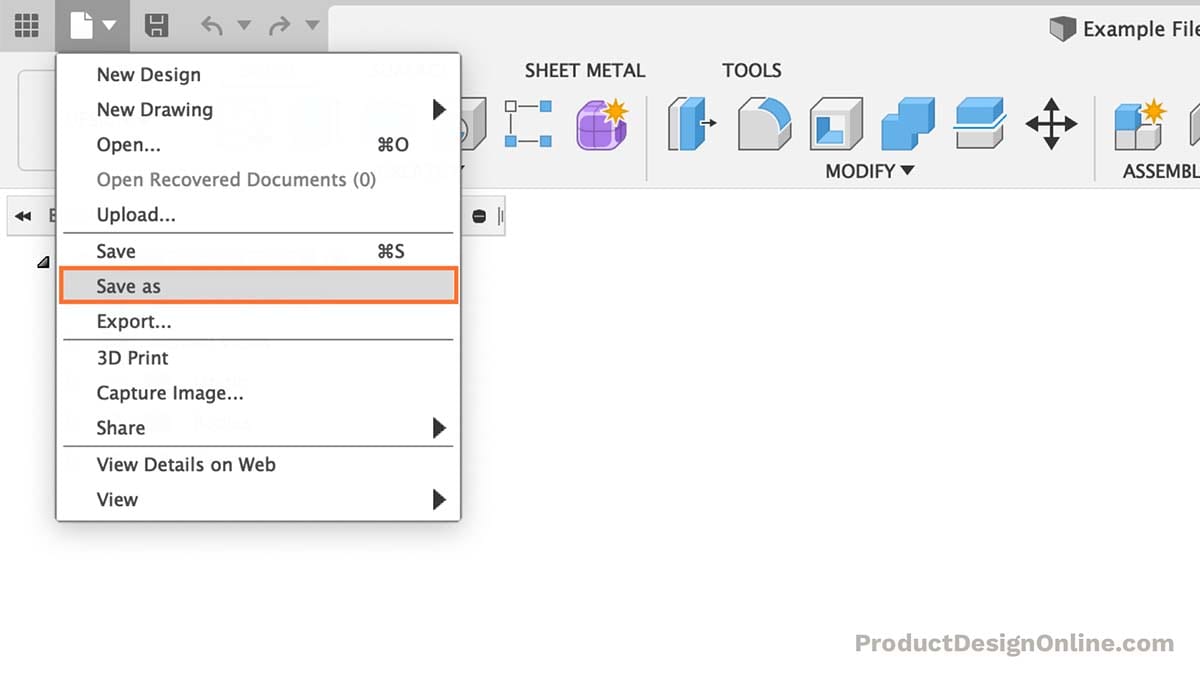Image resolution: width=1200 pixels, height=675 pixels.
Task: Expand the View submenu
Action: (x=440, y=499)
